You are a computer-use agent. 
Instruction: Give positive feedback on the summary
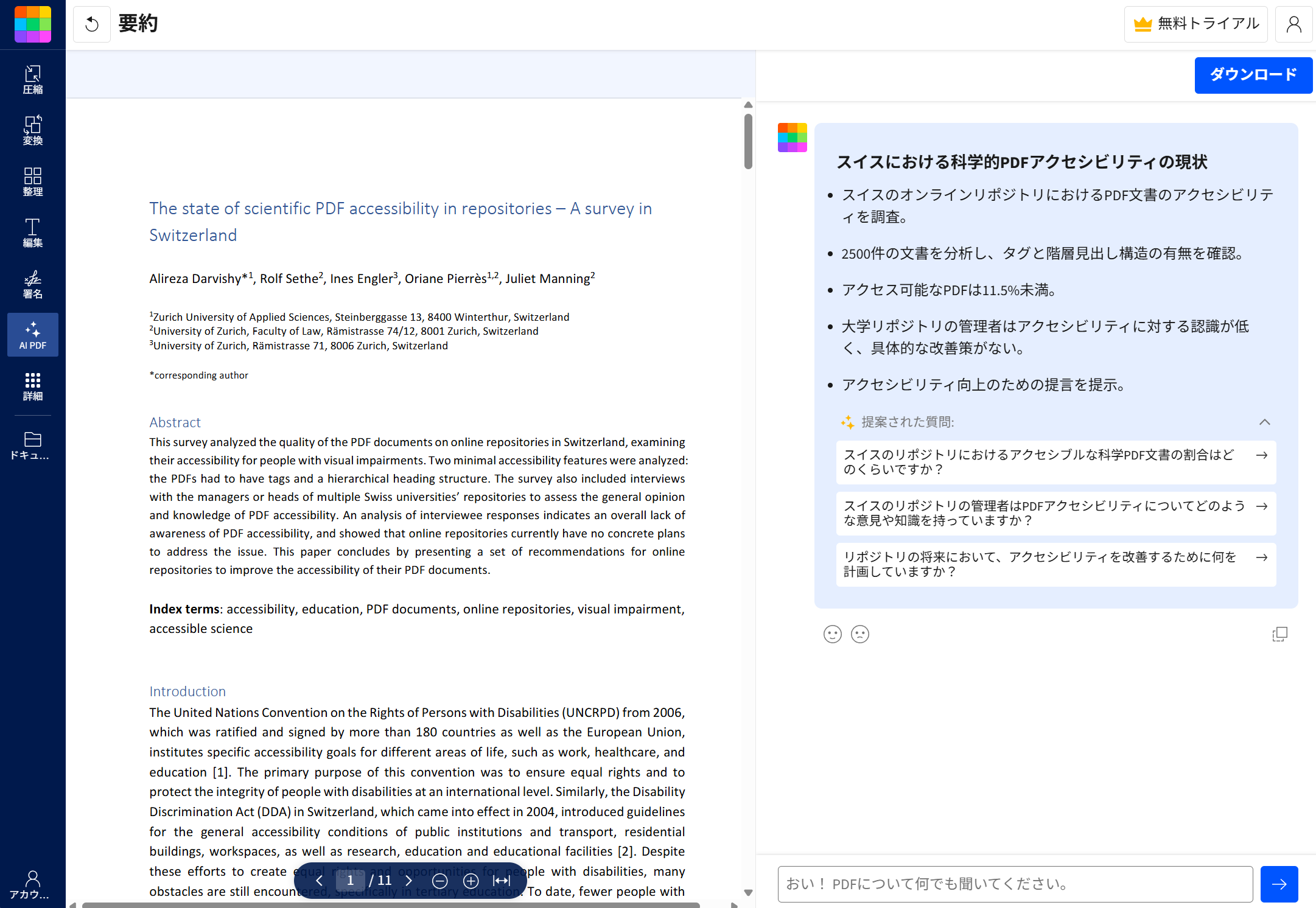click(832, 634)
